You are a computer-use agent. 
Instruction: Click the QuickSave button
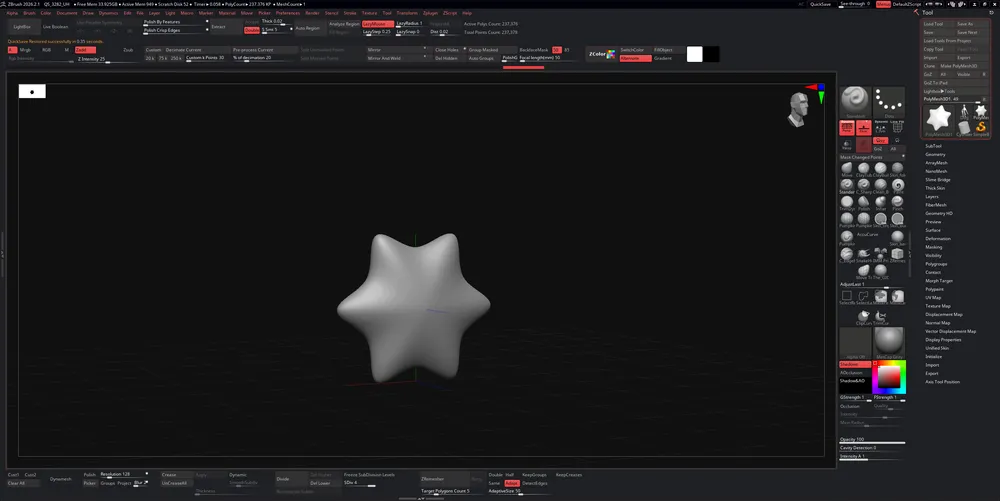click(x=820, y=4)
